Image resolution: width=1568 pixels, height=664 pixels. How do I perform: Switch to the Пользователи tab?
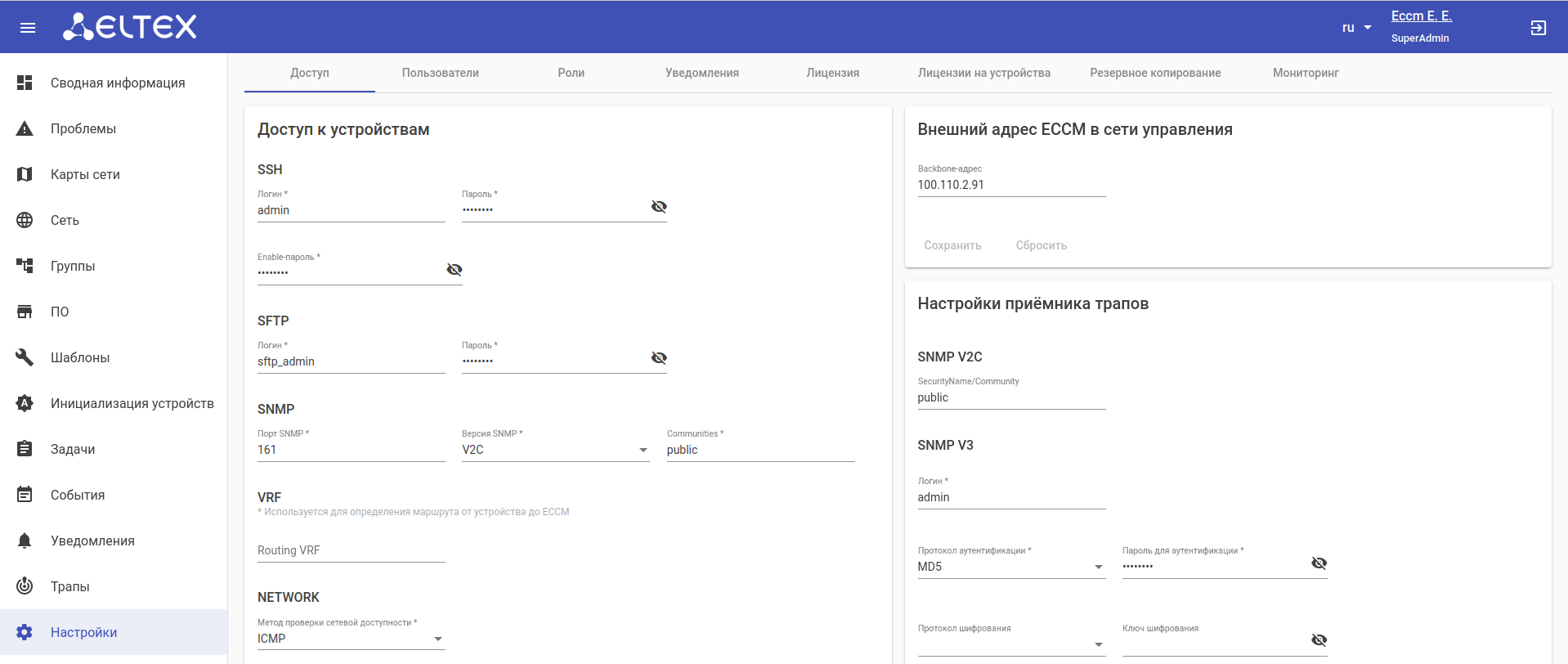440,73
